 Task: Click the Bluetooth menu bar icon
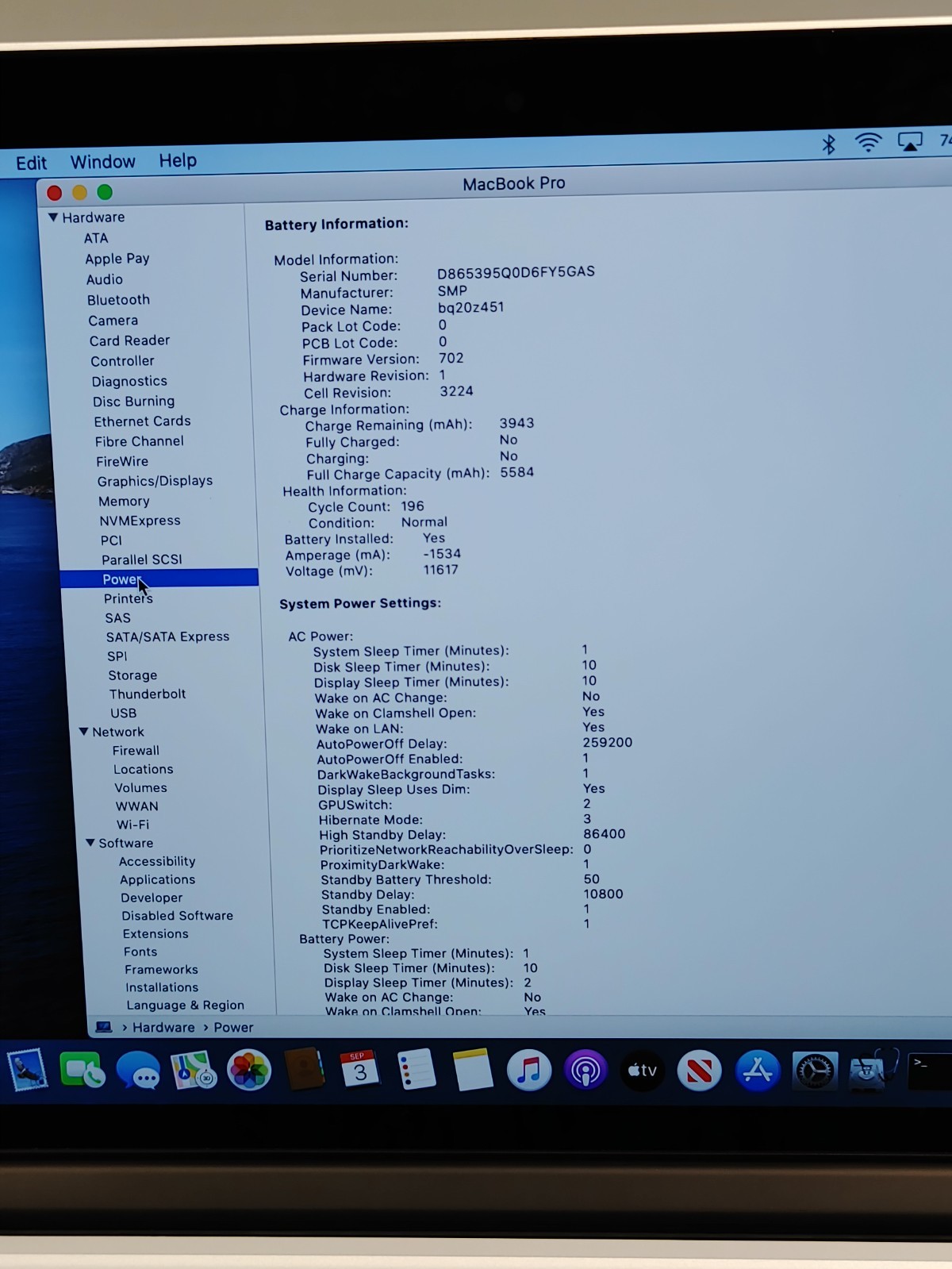tap(828, 144)
